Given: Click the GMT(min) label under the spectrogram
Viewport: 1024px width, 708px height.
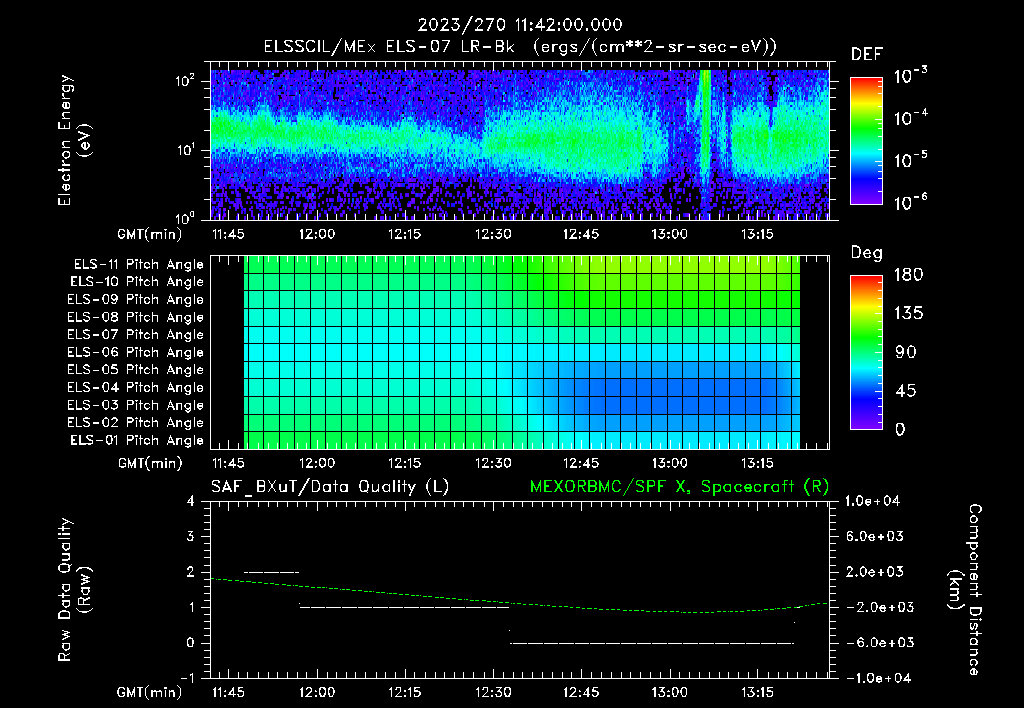Looking at the screenshot, I should tap(150, 234).
